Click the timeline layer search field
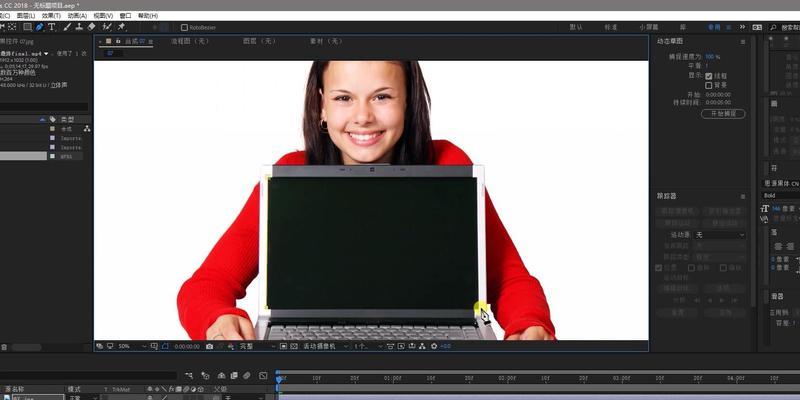Screen dimensions: 800x400 click(x=88, y=376)
